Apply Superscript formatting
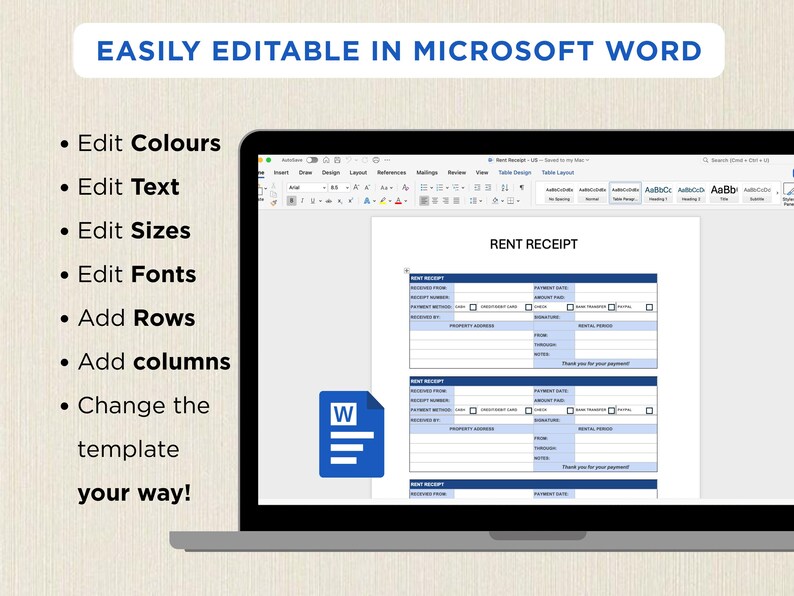 click(350, 201)
